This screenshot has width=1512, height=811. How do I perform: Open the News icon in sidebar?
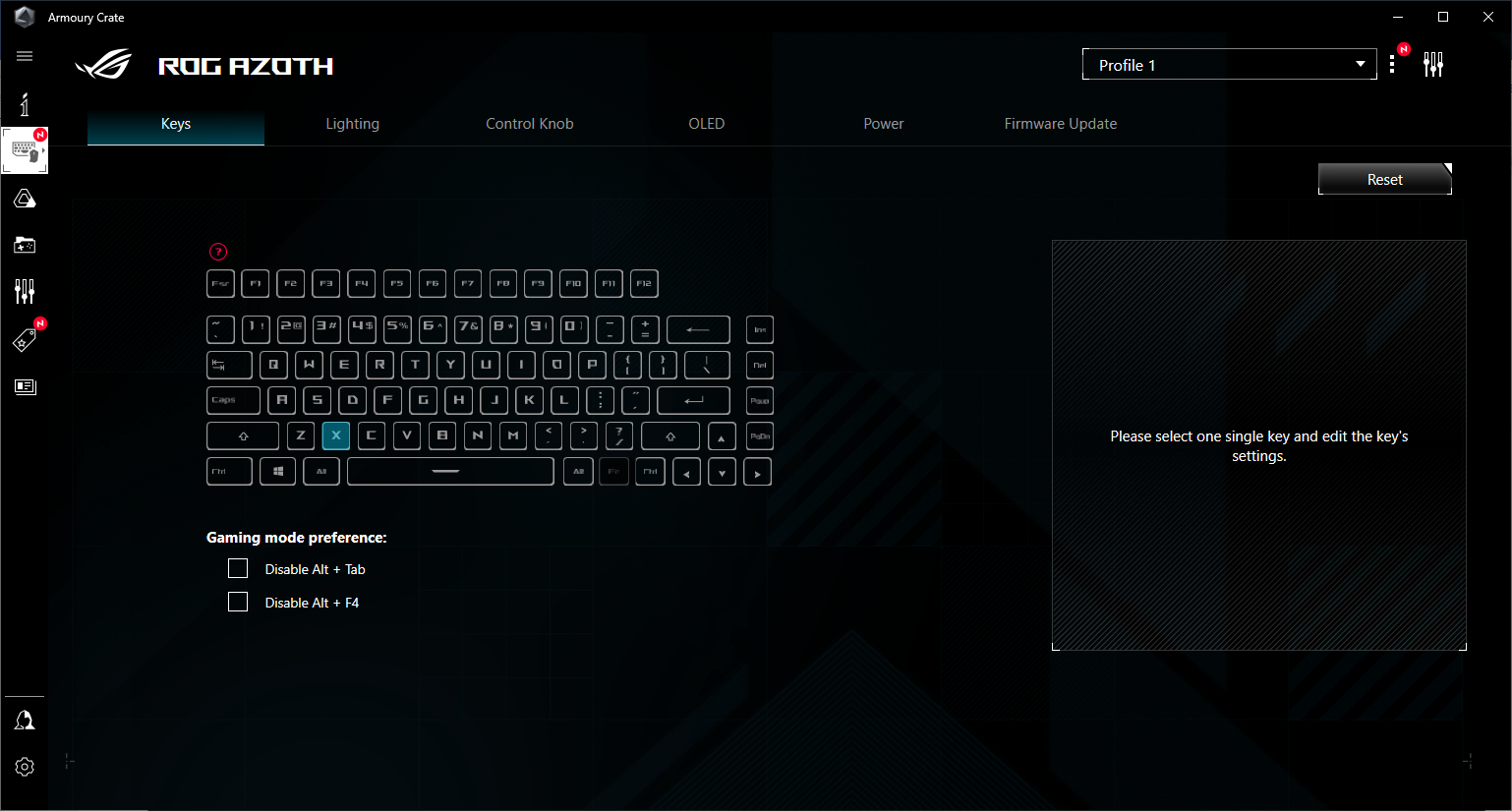pos(25,386)
